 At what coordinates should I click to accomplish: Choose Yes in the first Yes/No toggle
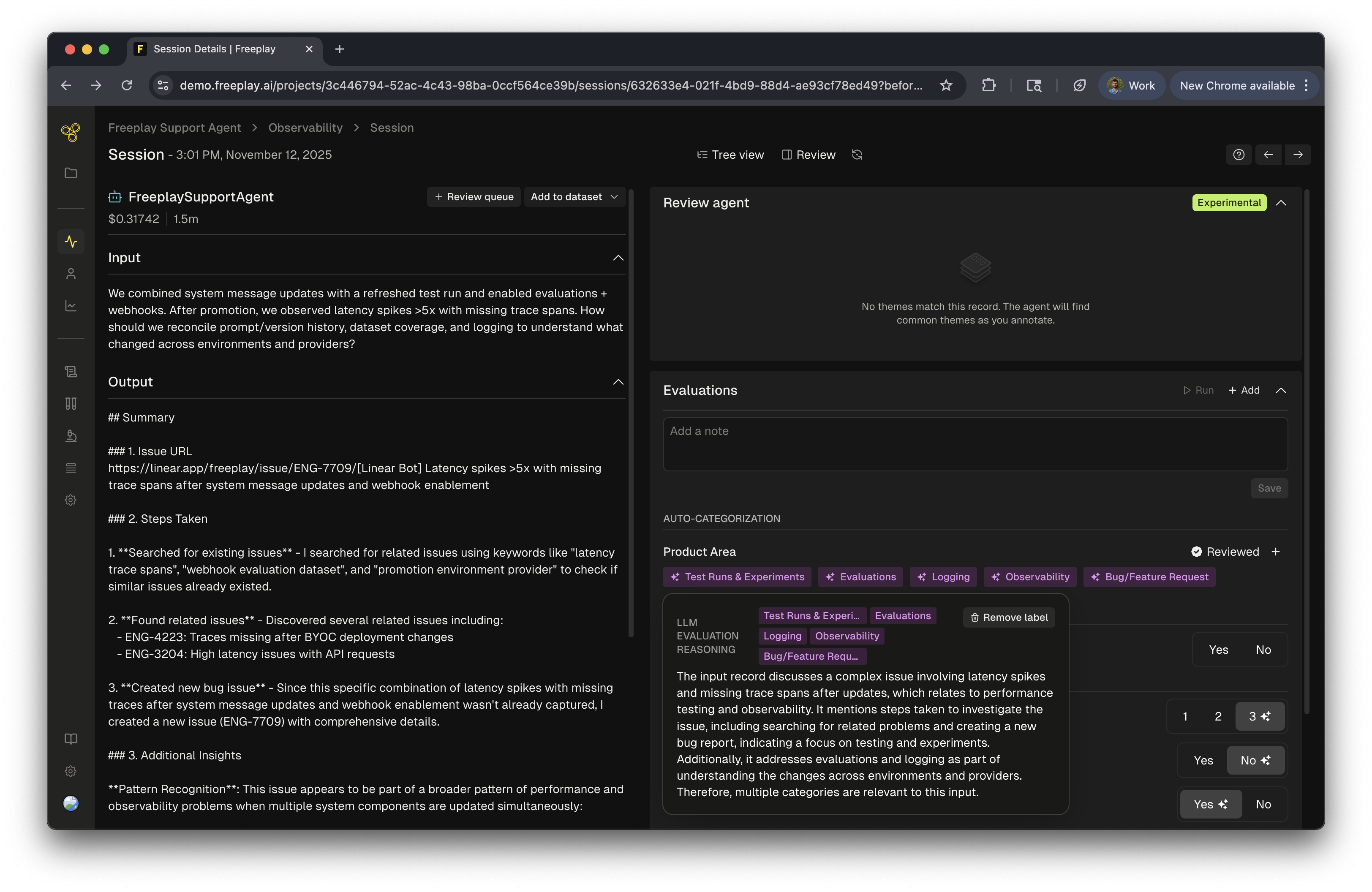pyautogui.click(x=1218, y=650)
